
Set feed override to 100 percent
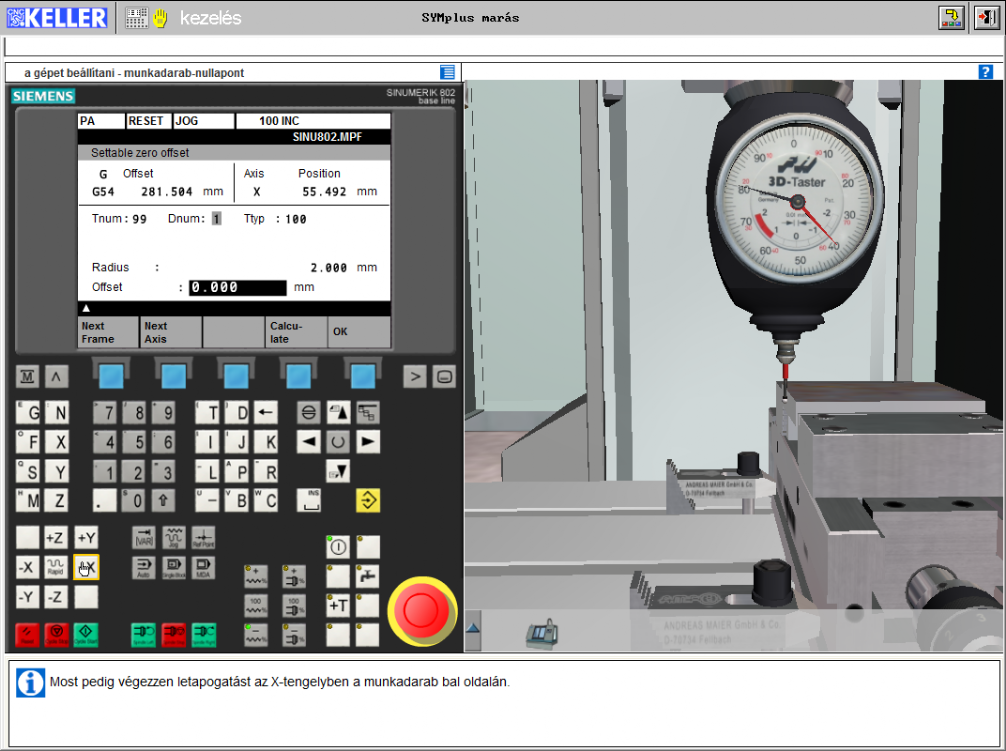255,605
